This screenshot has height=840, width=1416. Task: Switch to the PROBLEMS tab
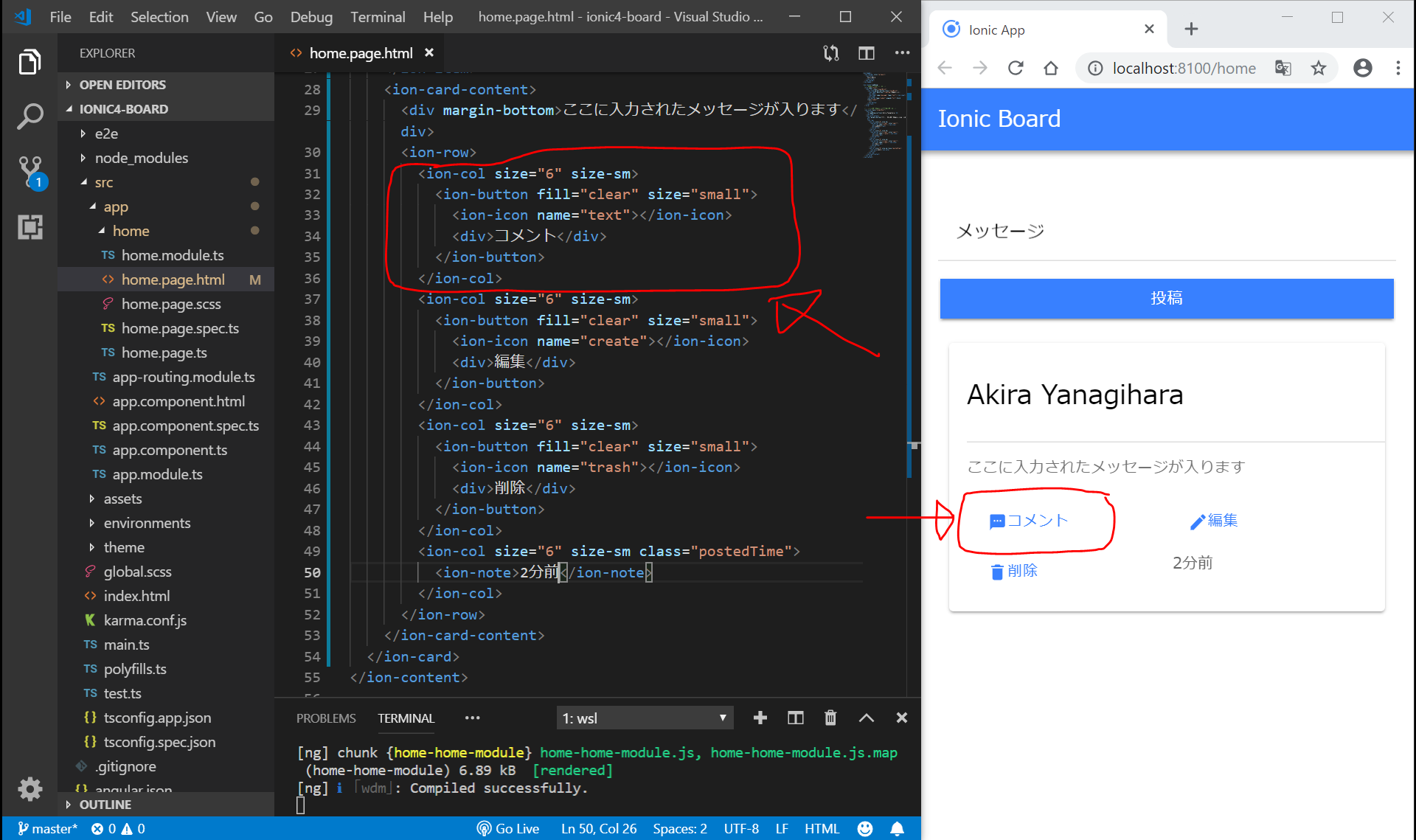(325, 718)
